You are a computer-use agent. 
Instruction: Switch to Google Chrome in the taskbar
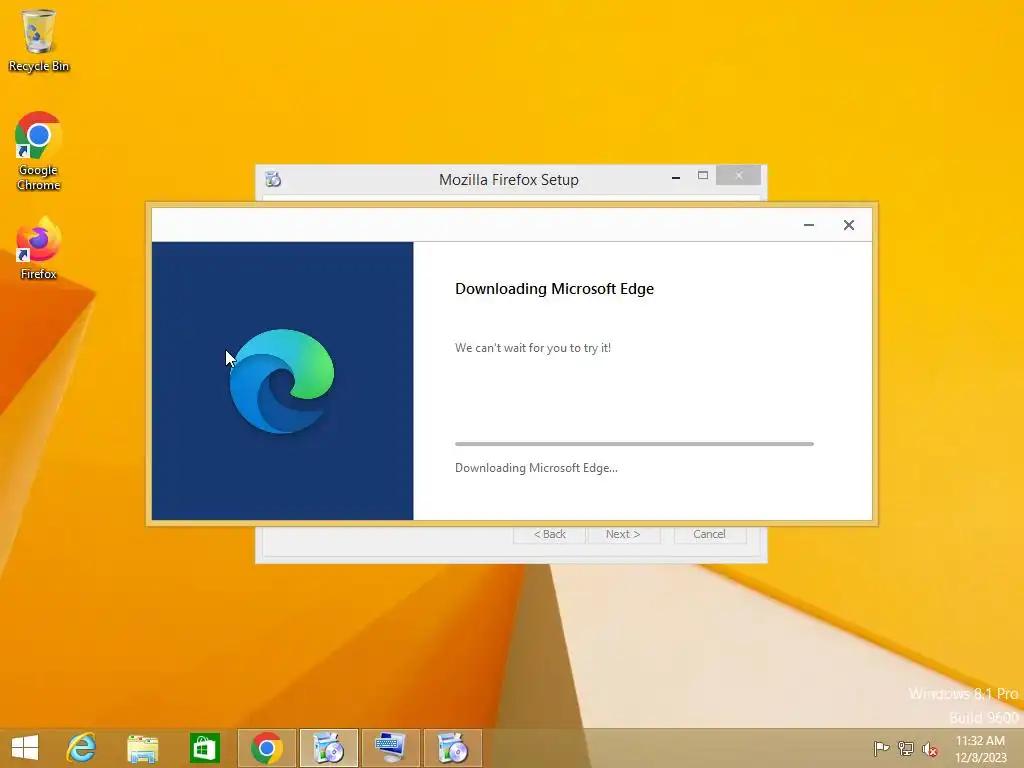click(266, 748)
